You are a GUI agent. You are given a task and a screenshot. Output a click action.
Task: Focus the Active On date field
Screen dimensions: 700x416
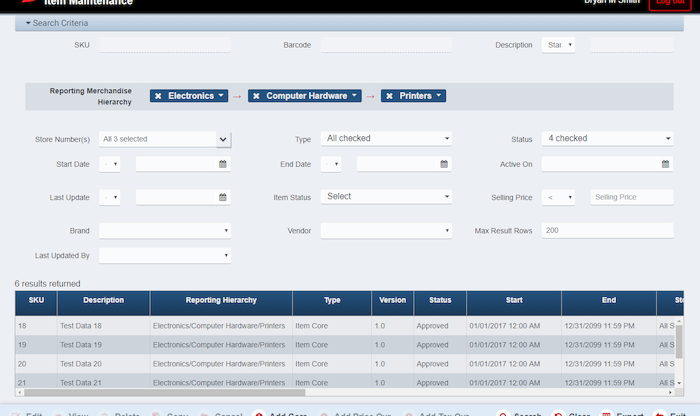coord(601,164)
